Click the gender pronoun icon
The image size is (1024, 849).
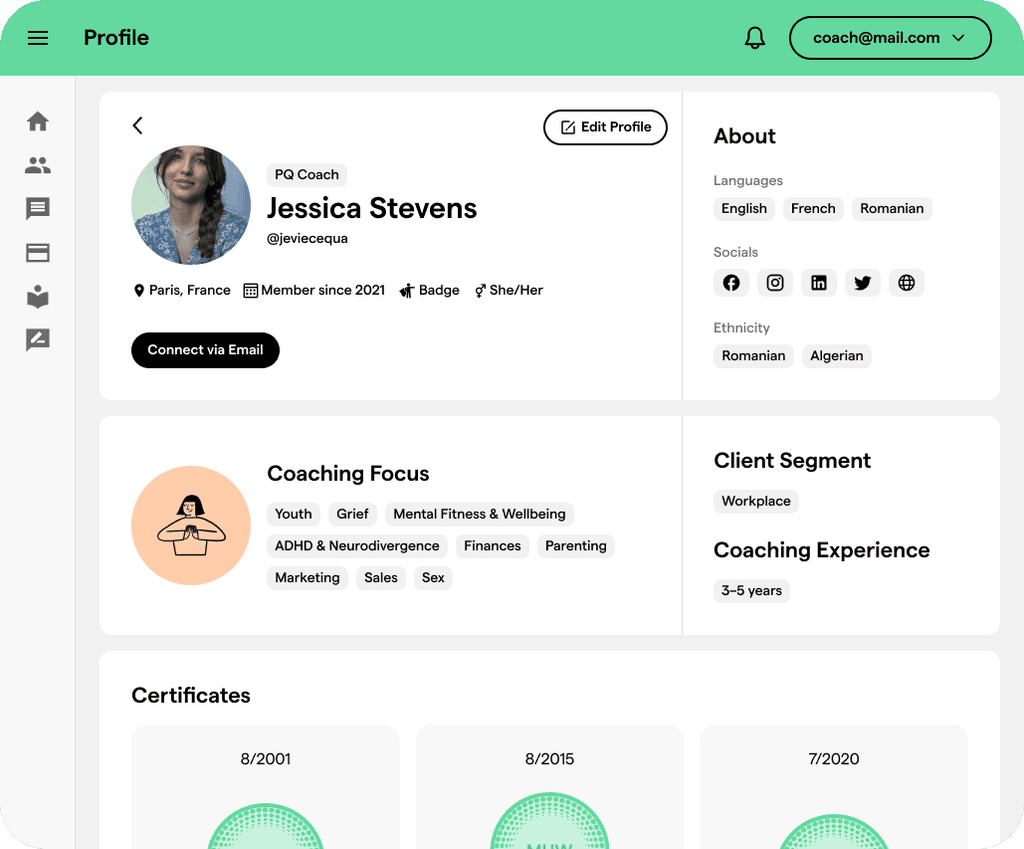[x=480, y=291]
